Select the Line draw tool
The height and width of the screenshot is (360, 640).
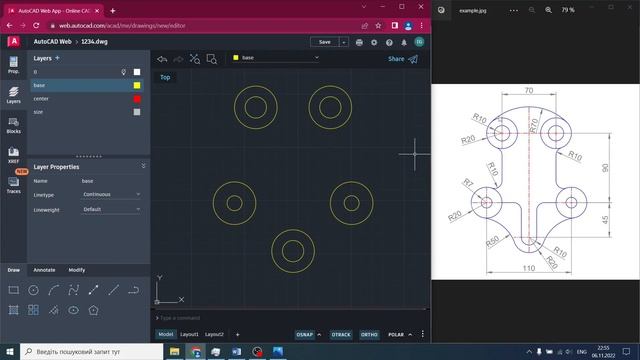(113, 290)
